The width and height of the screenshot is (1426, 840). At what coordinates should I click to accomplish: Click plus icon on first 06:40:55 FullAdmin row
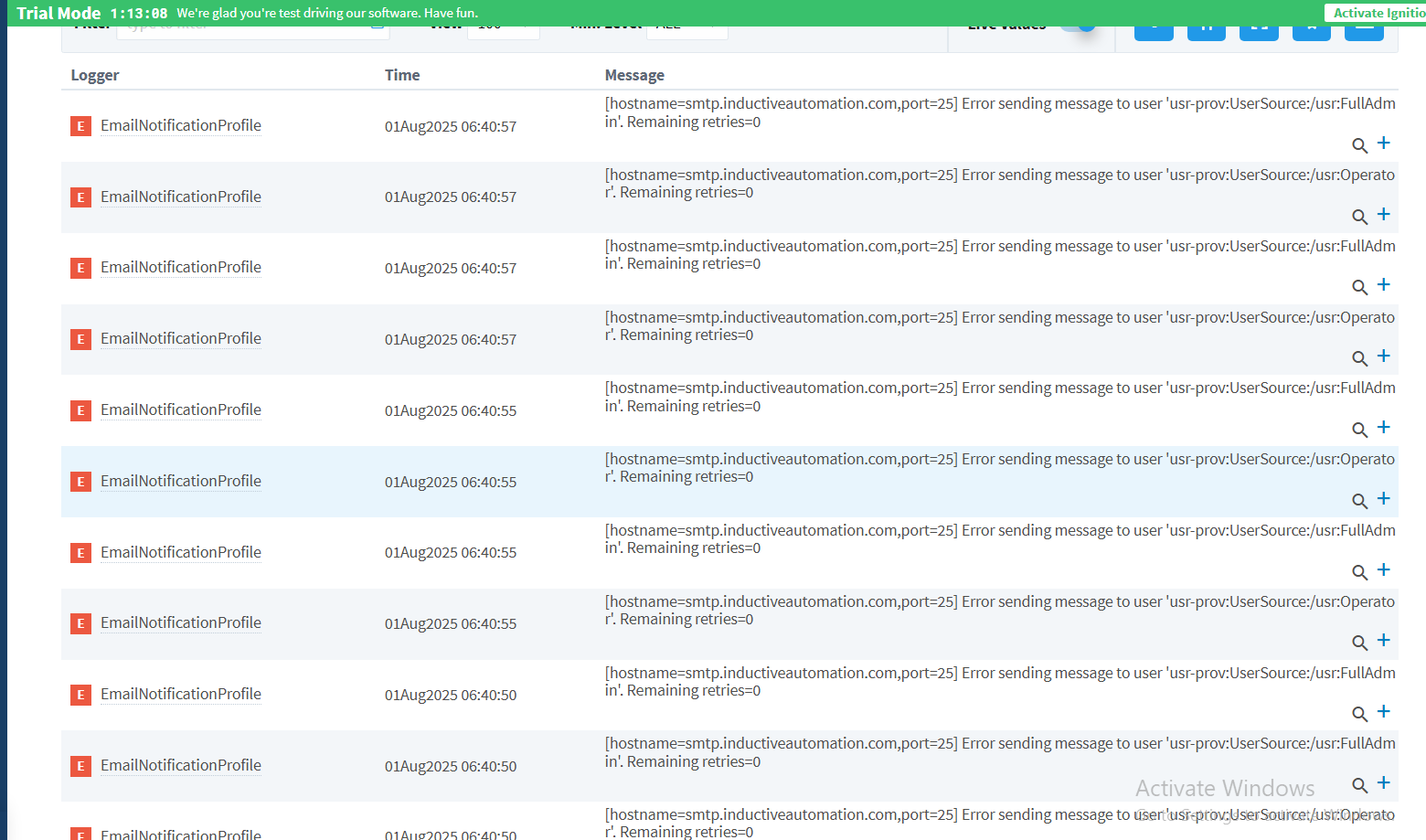tap(1384, 427)
